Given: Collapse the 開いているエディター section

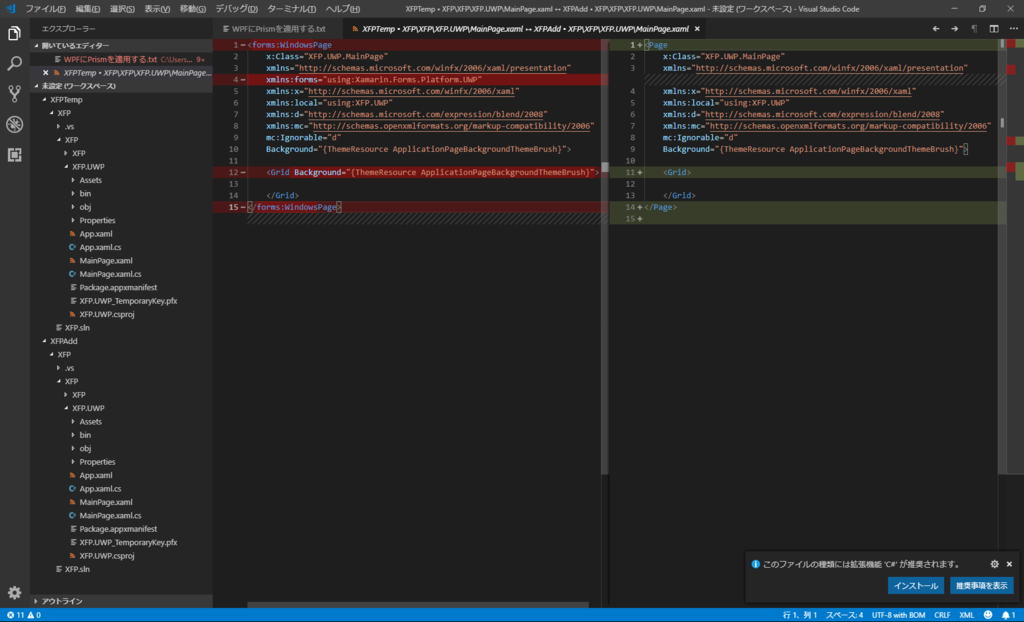Looking at the screenshot, I should click(122, 46).
